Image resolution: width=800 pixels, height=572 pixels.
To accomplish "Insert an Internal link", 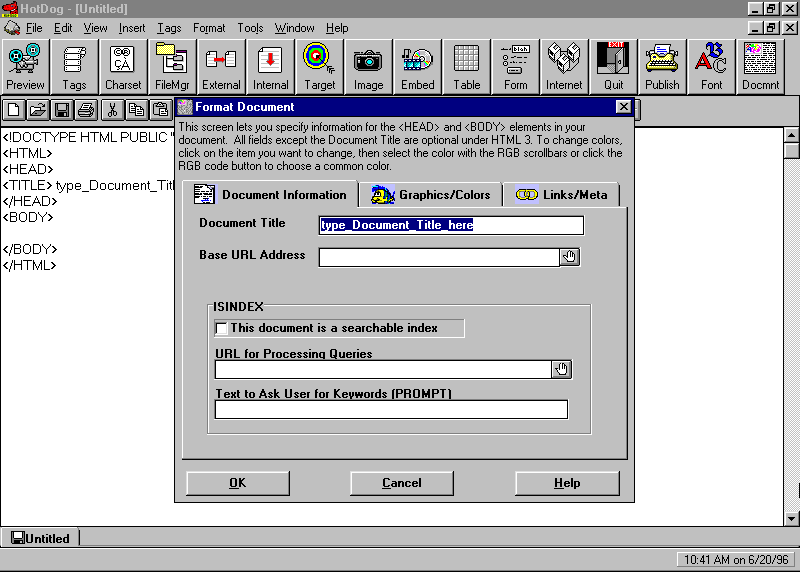I will (x=270, y=67).
